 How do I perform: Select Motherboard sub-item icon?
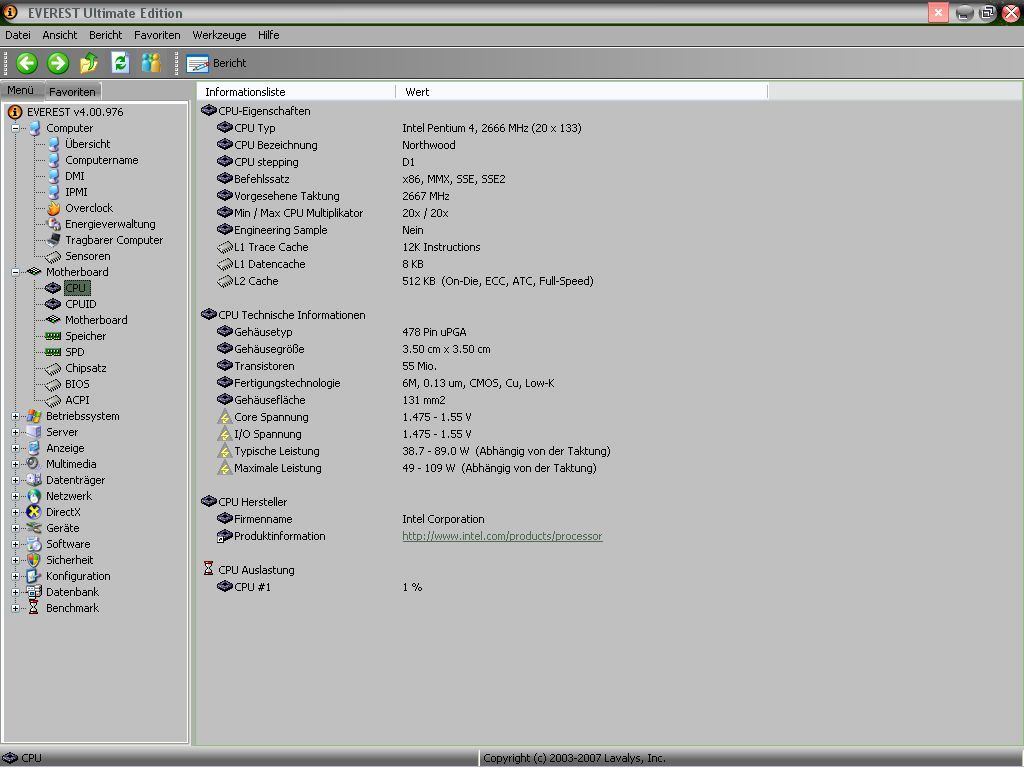[53, 320]
